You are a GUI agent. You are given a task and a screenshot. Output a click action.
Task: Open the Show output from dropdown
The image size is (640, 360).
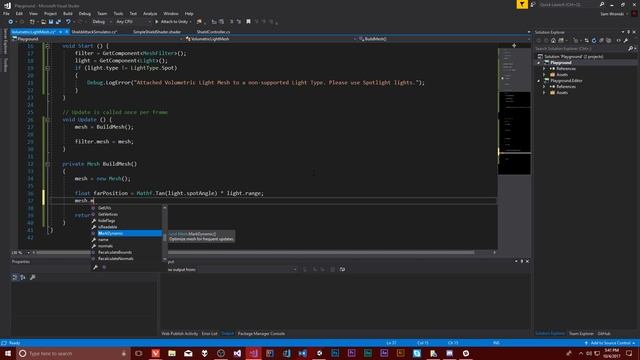tap(248, 269)
